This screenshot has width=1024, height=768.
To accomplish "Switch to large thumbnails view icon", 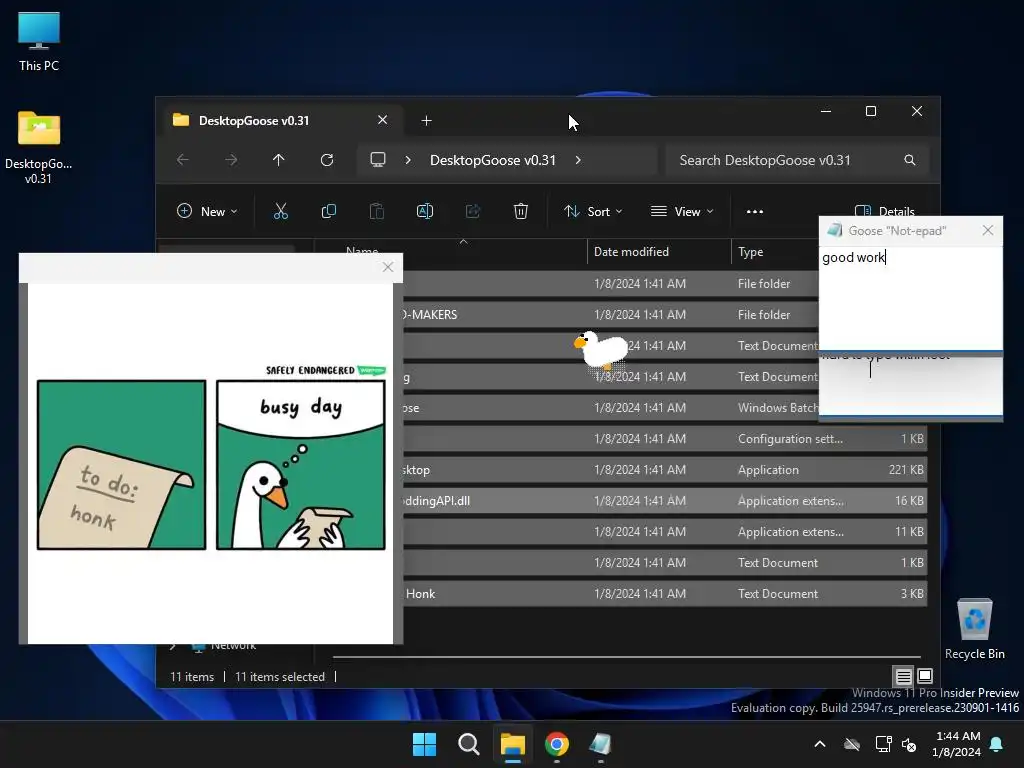I will tap(925, 676).
